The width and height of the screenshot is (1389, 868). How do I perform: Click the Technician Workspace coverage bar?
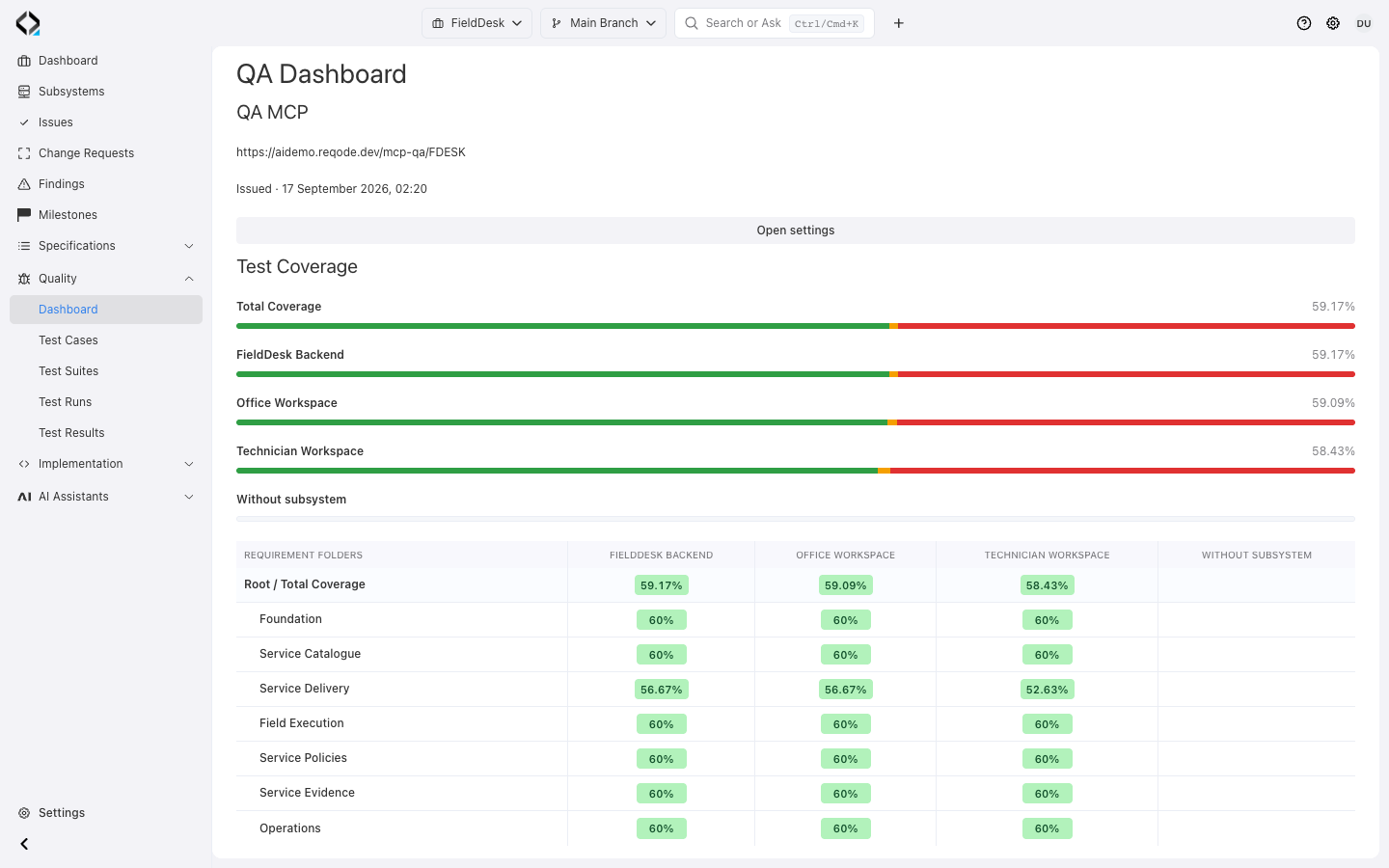796,471
